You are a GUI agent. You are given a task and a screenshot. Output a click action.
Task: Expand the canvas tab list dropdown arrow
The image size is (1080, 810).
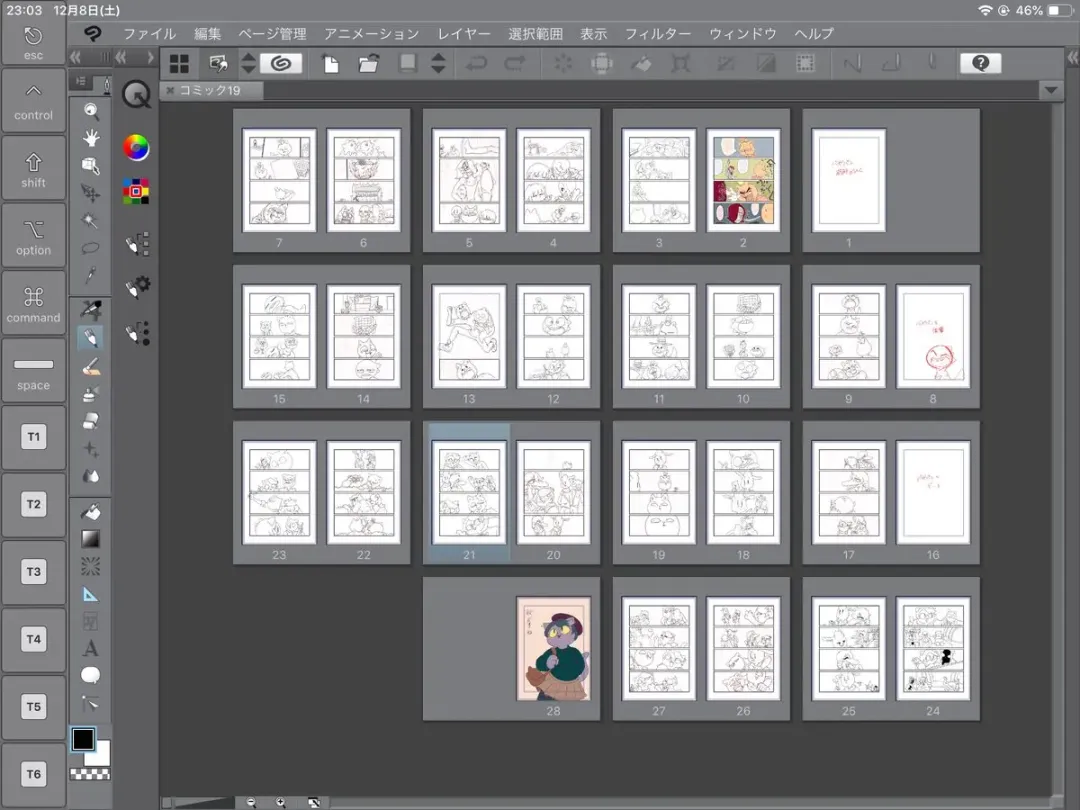point(1050,91)
